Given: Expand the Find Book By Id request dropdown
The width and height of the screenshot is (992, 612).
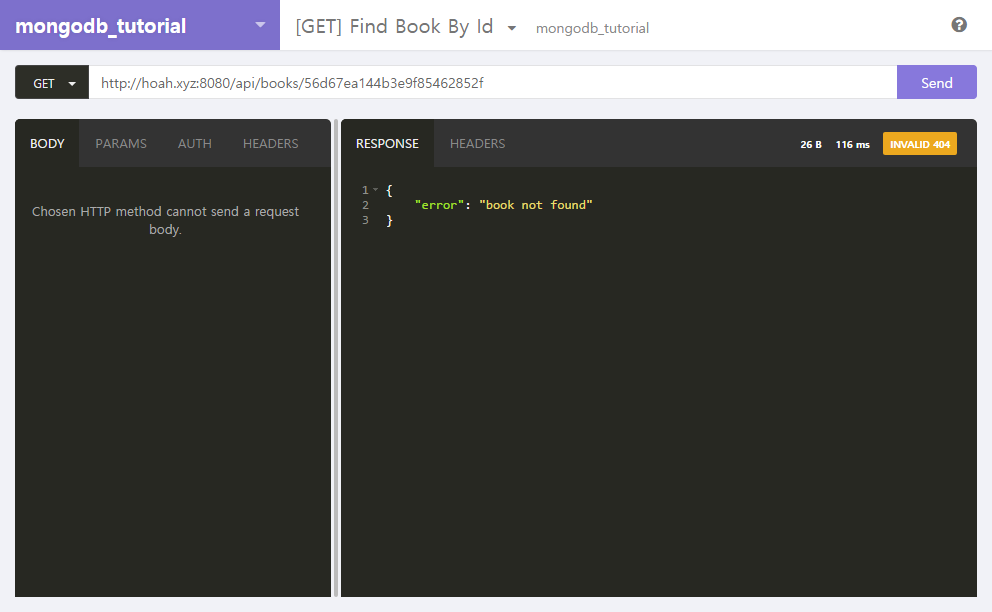Looking at the screenshot, I should point(512,28).
